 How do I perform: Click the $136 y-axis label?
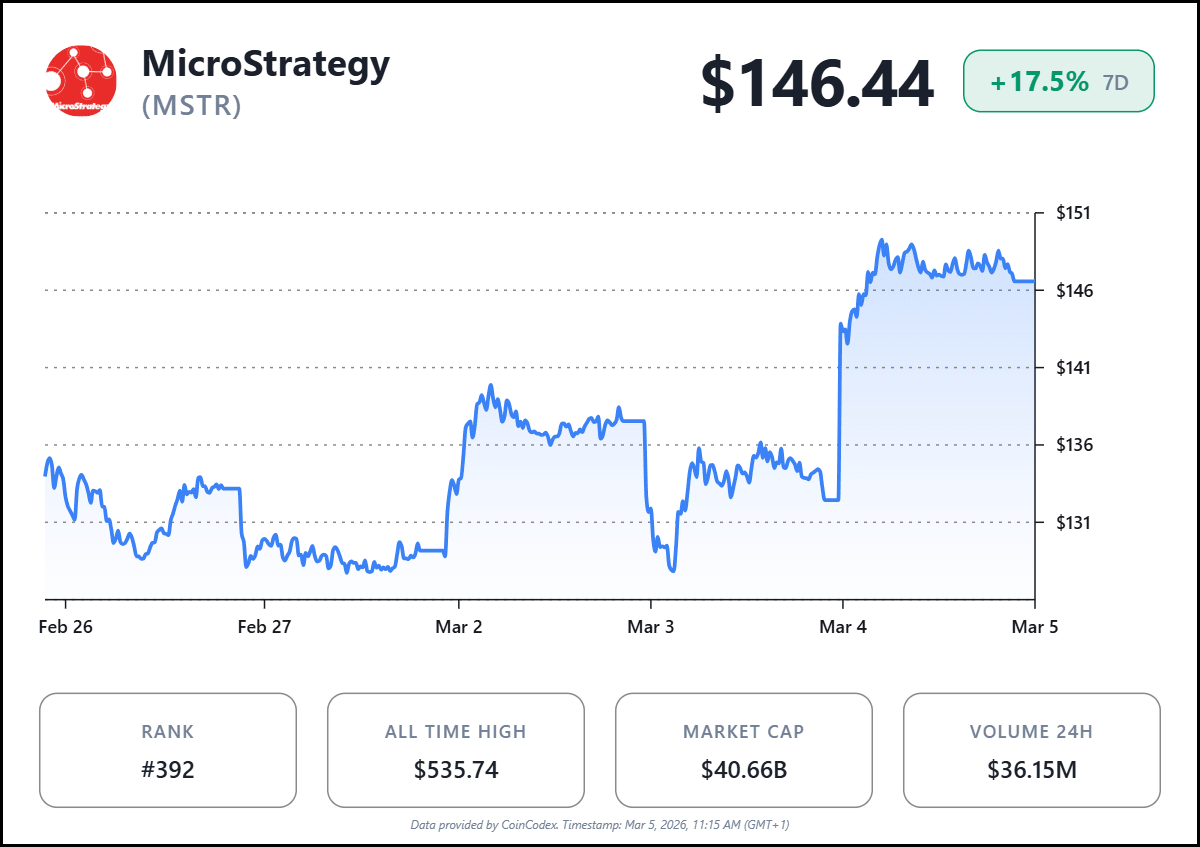tap(1073, 444)
